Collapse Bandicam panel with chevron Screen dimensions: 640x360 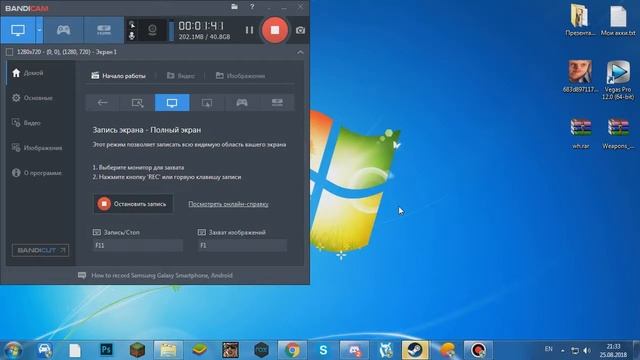pyautogui.click(x=300, y=52)
